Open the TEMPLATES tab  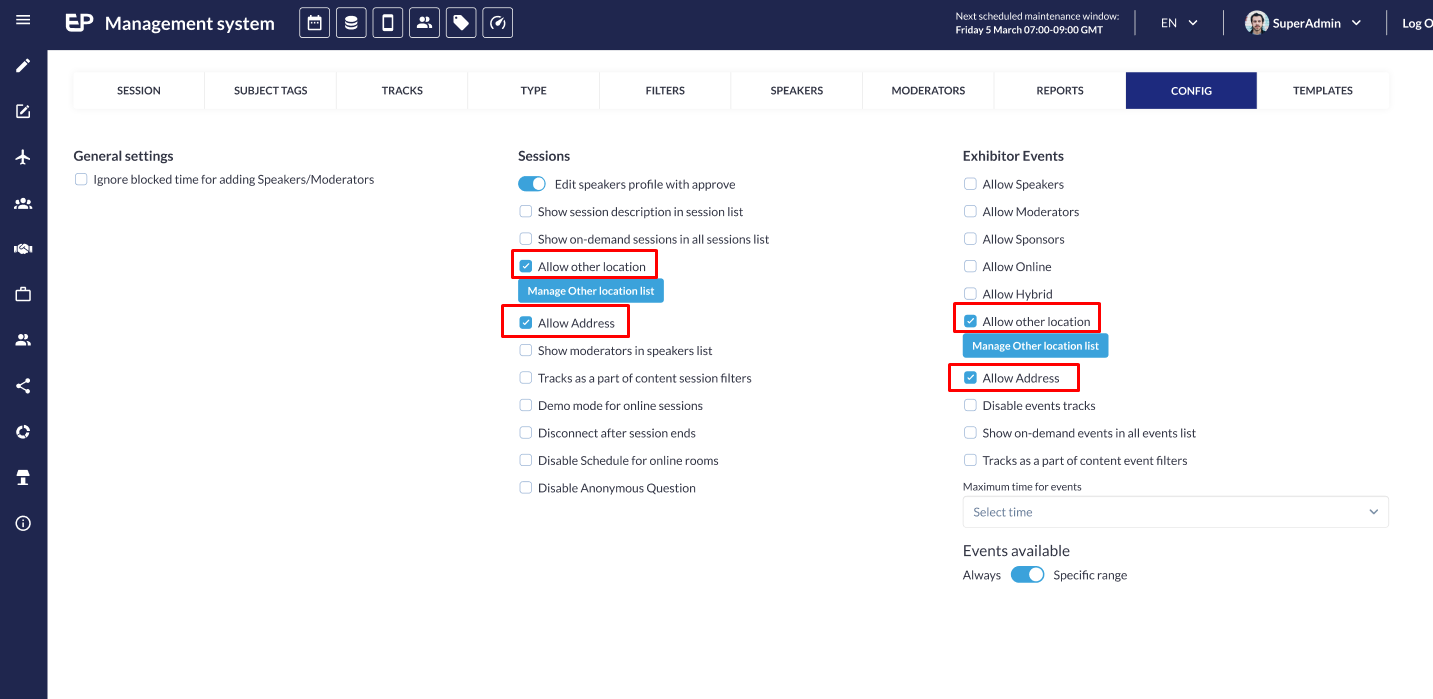pos(1323,90)
